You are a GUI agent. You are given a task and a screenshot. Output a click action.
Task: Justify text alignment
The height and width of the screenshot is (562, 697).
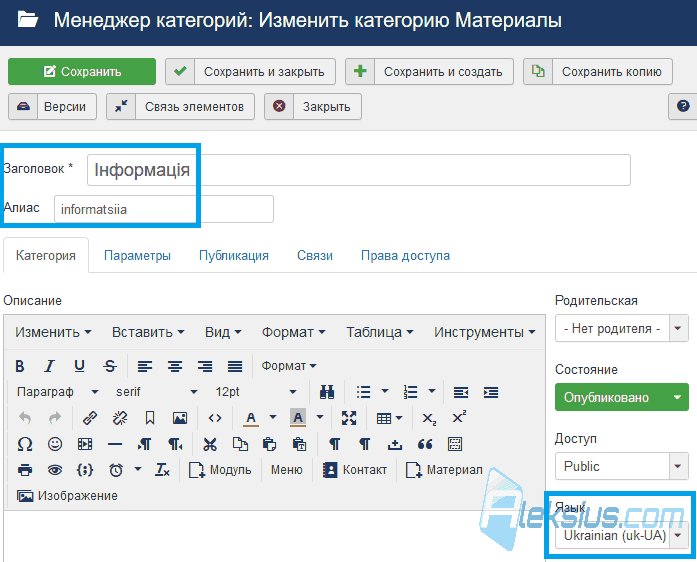tap(235, 366)
